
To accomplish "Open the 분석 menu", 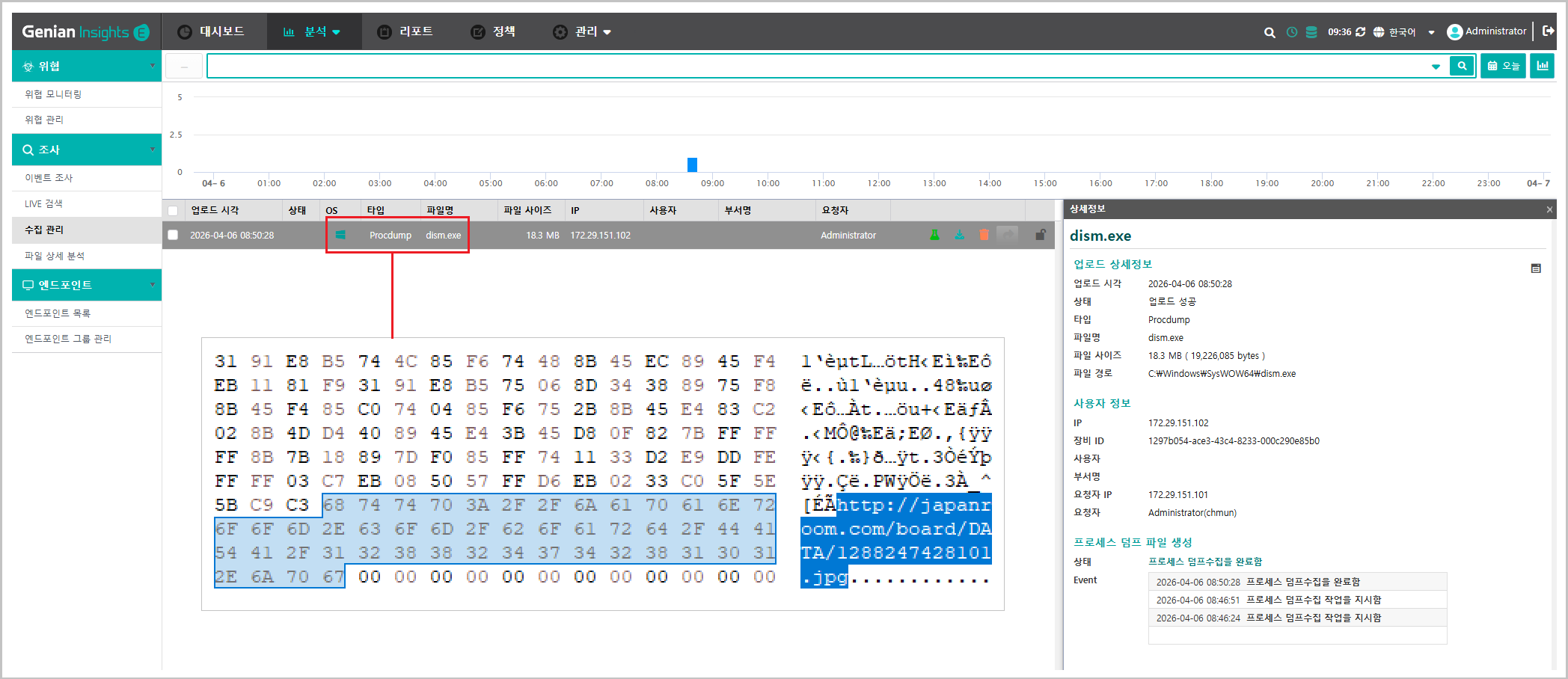I will coord(313,31).
